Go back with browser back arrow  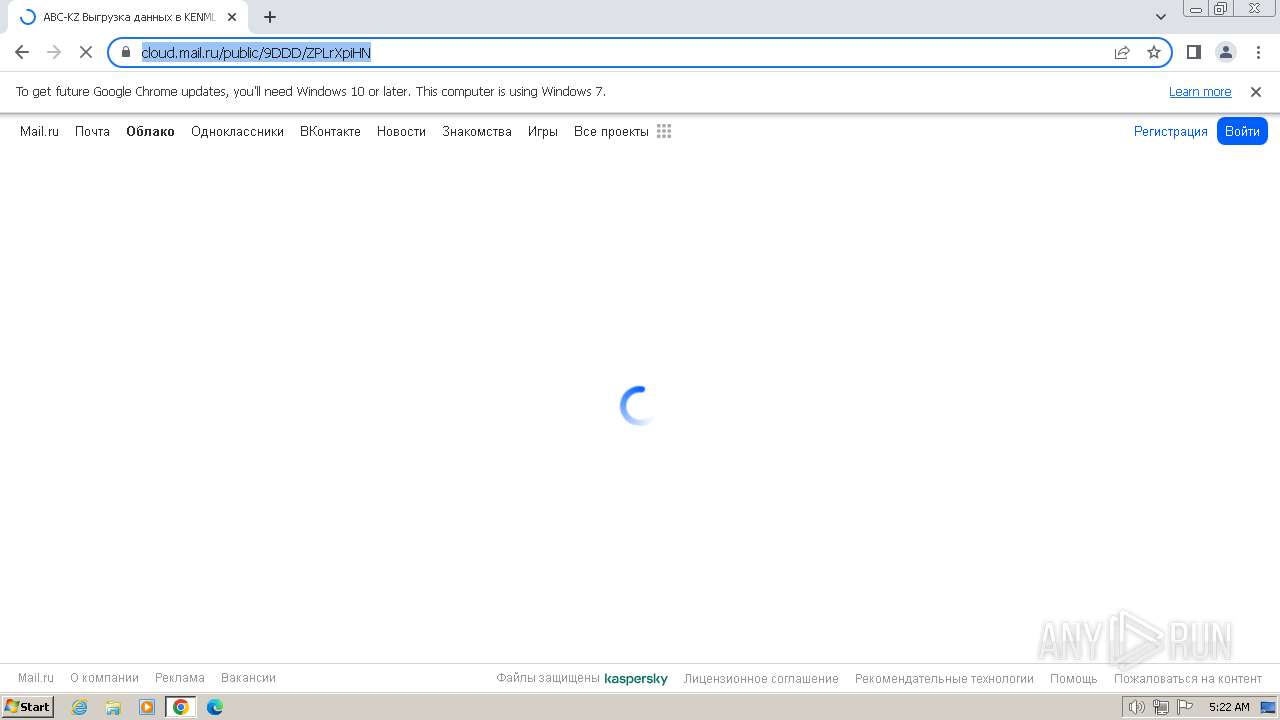coord(22,52)
